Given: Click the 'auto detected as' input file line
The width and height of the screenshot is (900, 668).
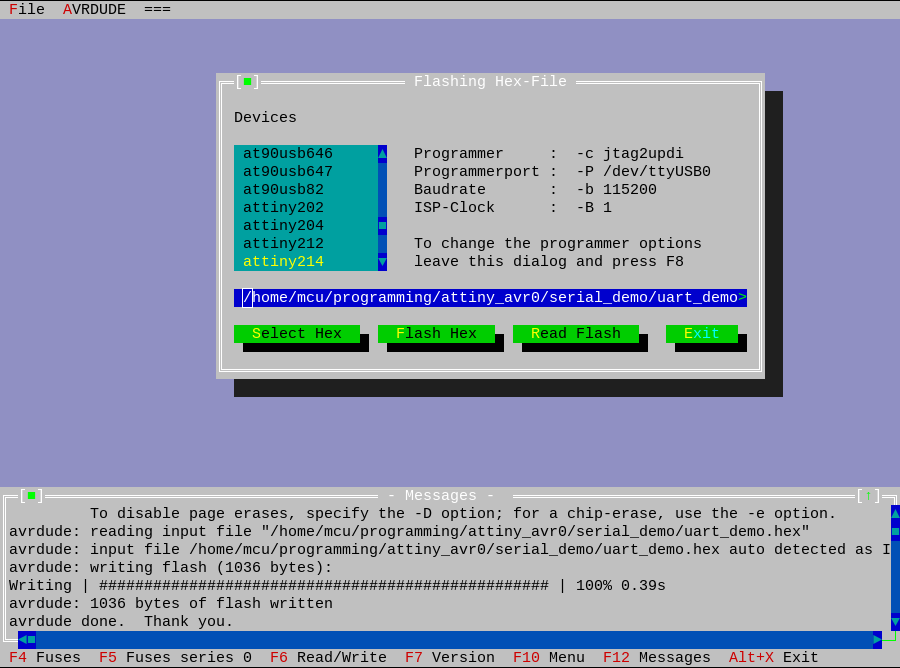Looking at the screenshot, I should tap(450, 549).
